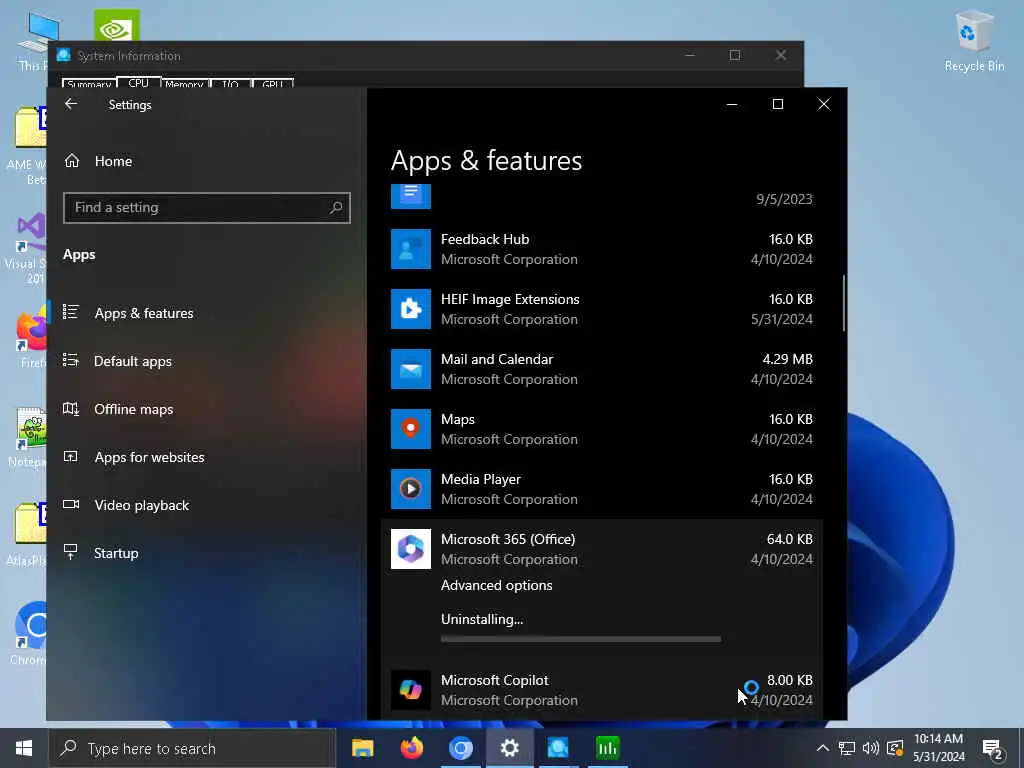The height and width of the screenshot is (768, 1024).
Task: Select the NVIDIA desktop icon
Action: pyautogui.click(x=116, y=25)
